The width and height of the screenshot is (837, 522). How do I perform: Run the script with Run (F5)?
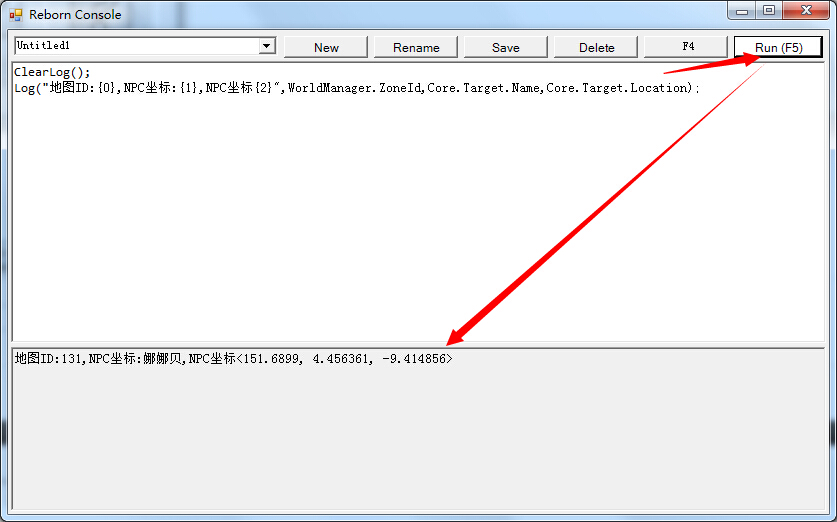point(778,48)
